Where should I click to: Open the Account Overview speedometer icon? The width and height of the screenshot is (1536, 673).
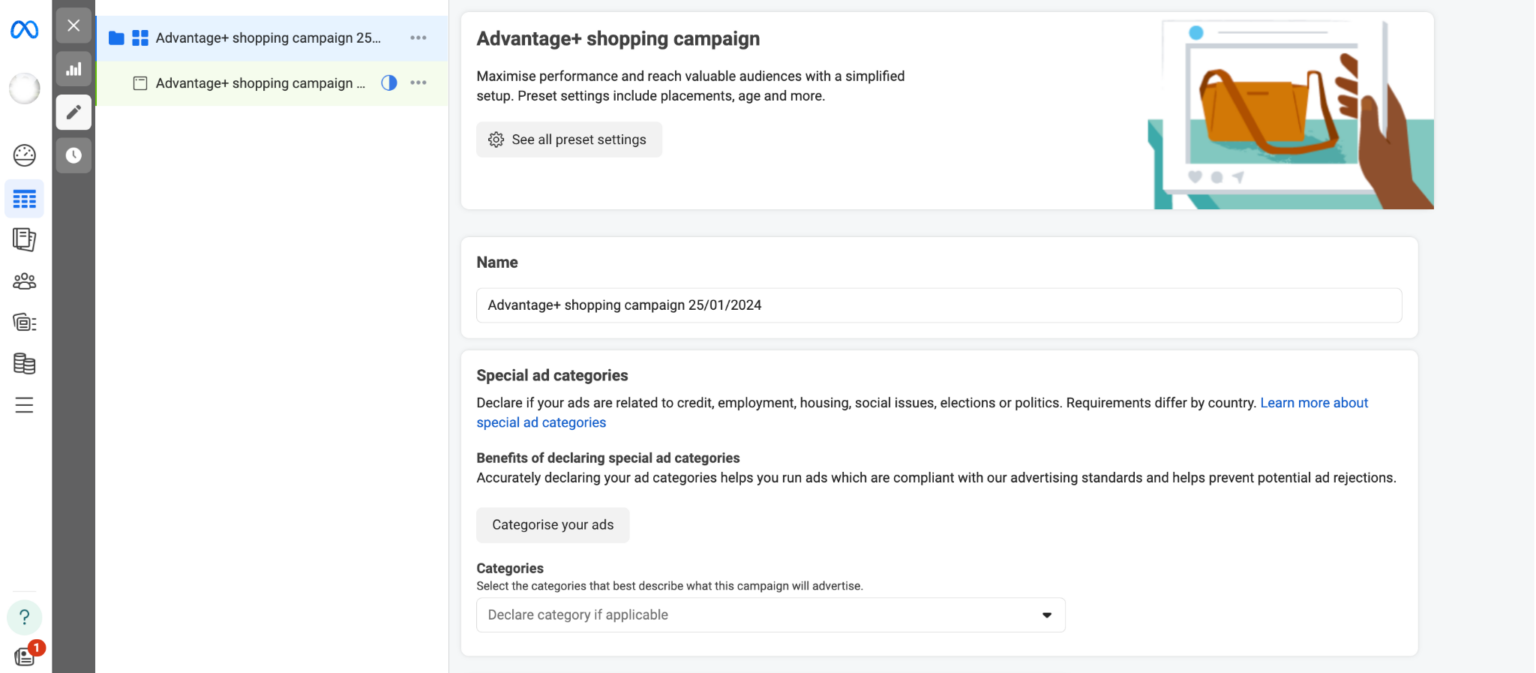click(x=24, y=155)
